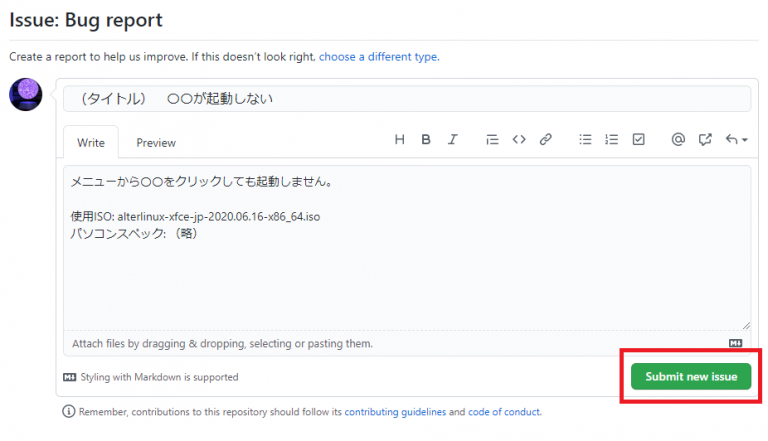768x441 pixels.
Task: Follow the 'choose a different type' link
Action: point(378,57)
